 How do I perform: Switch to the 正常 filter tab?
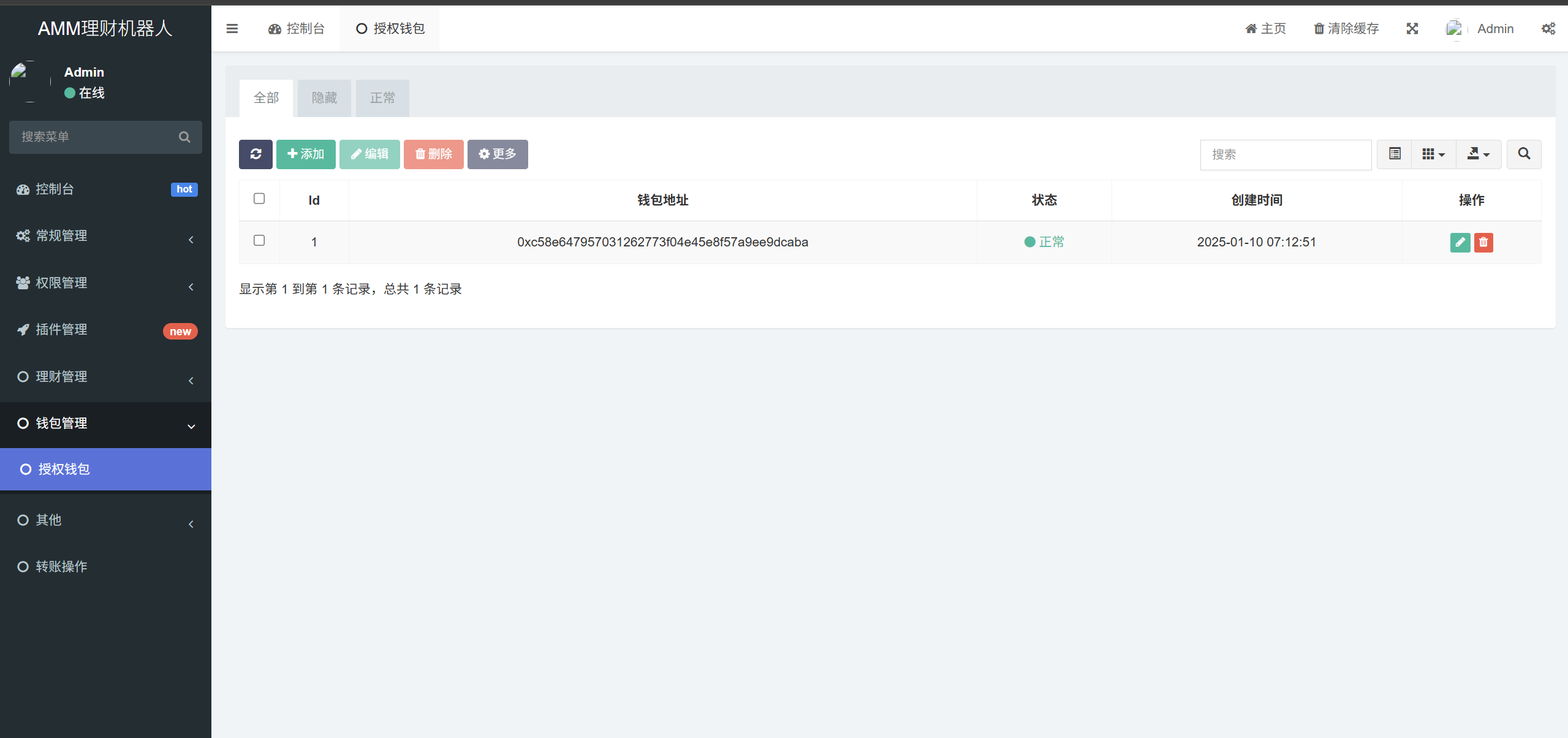[382, 98]
